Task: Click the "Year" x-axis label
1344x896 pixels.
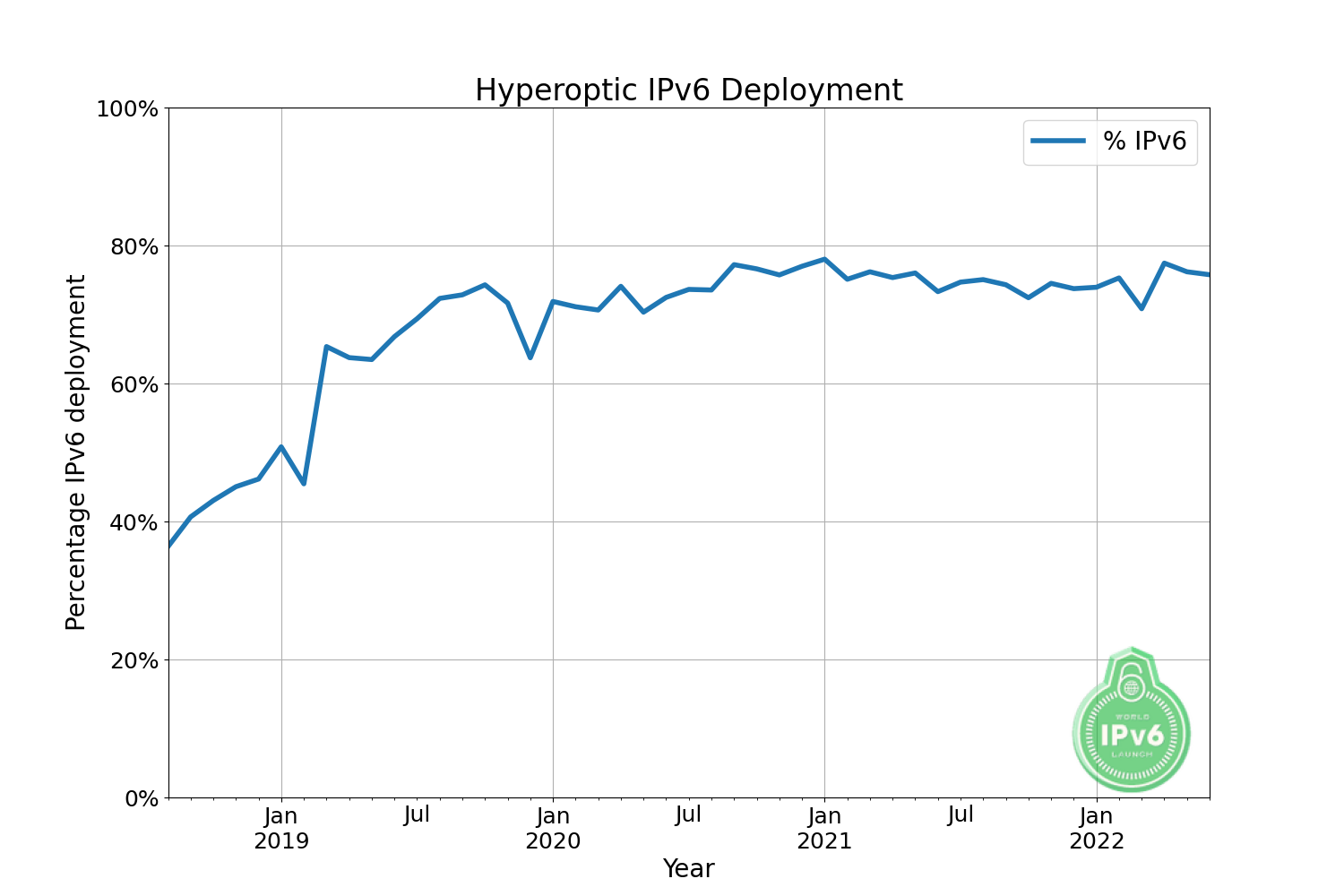Action: click(688, 868)
